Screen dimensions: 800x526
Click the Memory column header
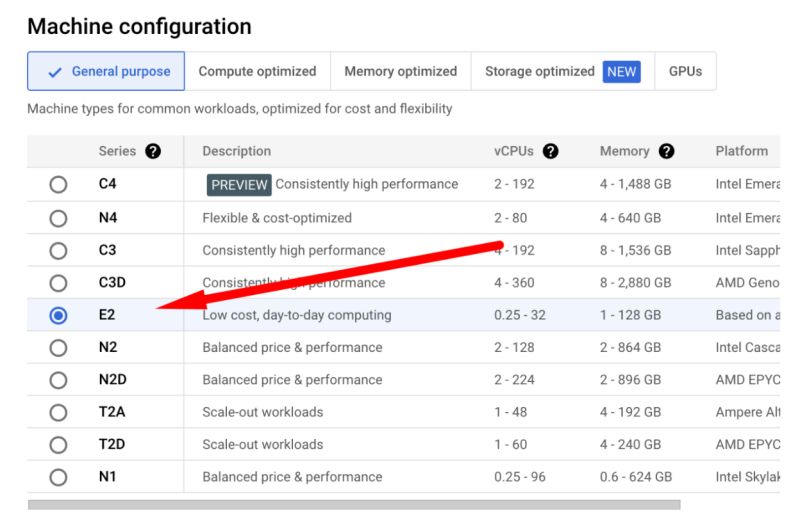click(624, 151)
